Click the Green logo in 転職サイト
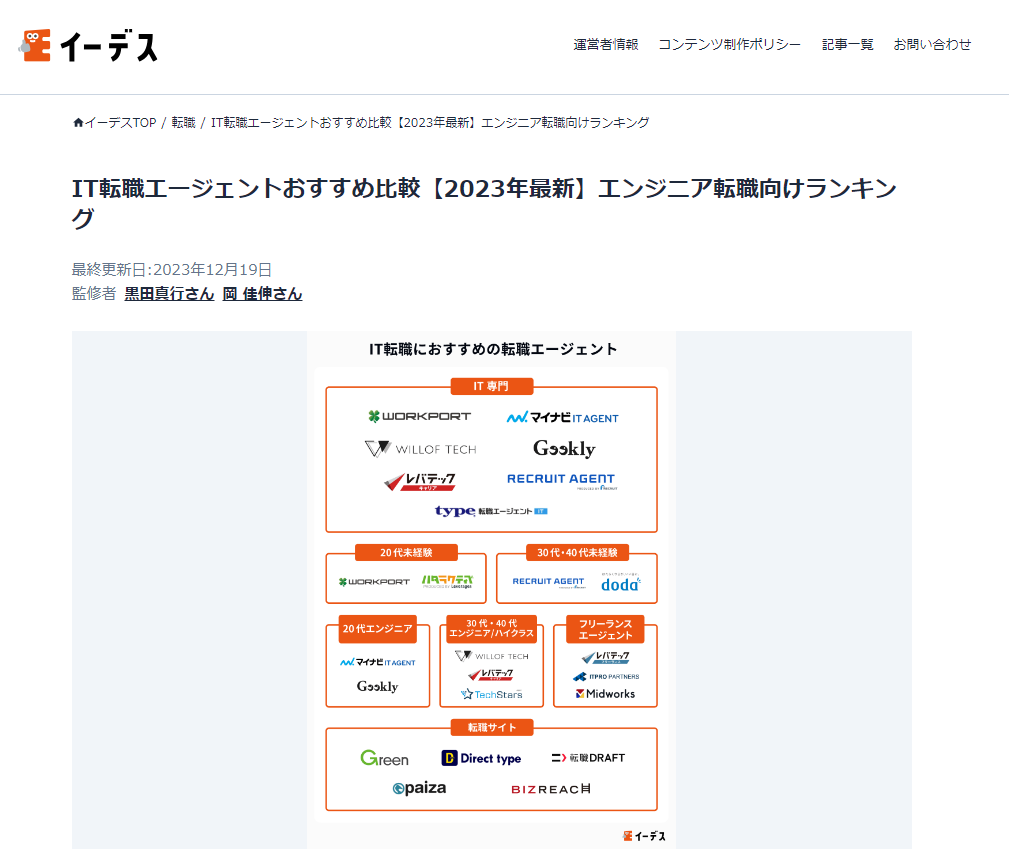 [385, 758]
